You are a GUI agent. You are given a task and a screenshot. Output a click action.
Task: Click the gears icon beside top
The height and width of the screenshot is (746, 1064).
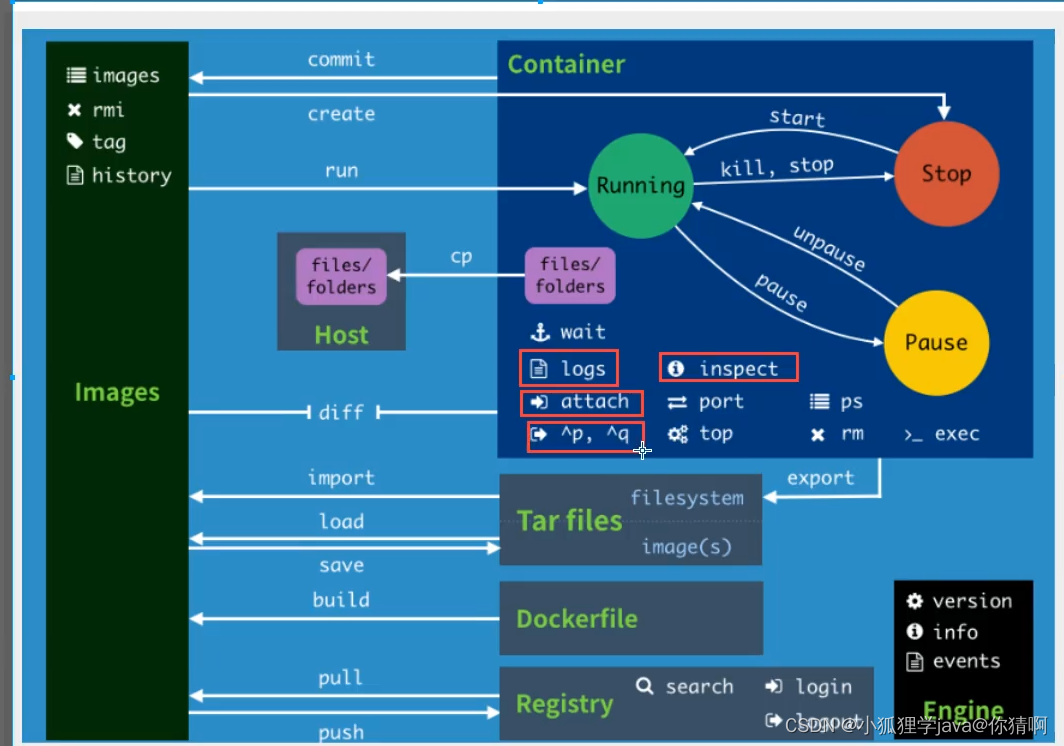click(678, 434)
